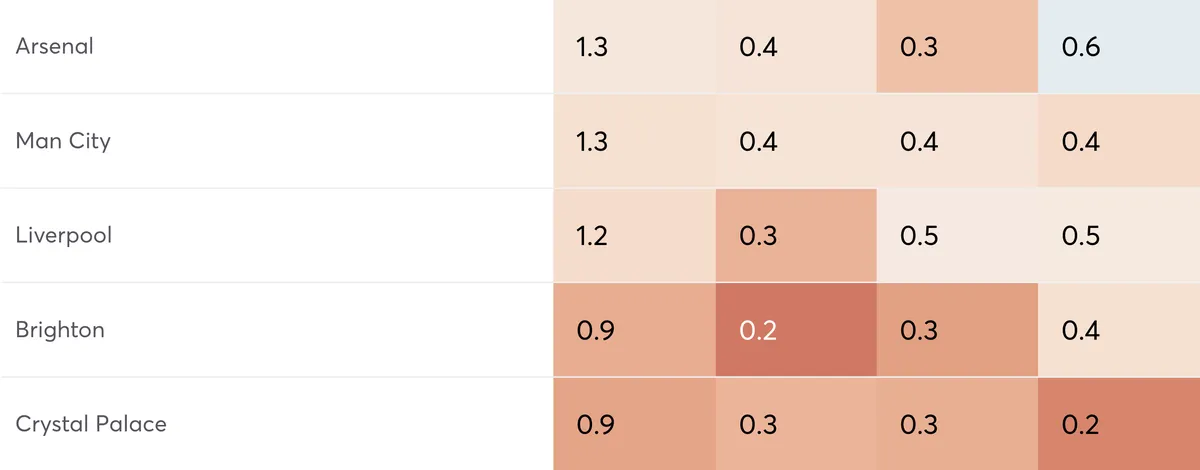Click the Arsenal team name
Viewport: 1200px width, 470px height.
(x=54, y=46)
